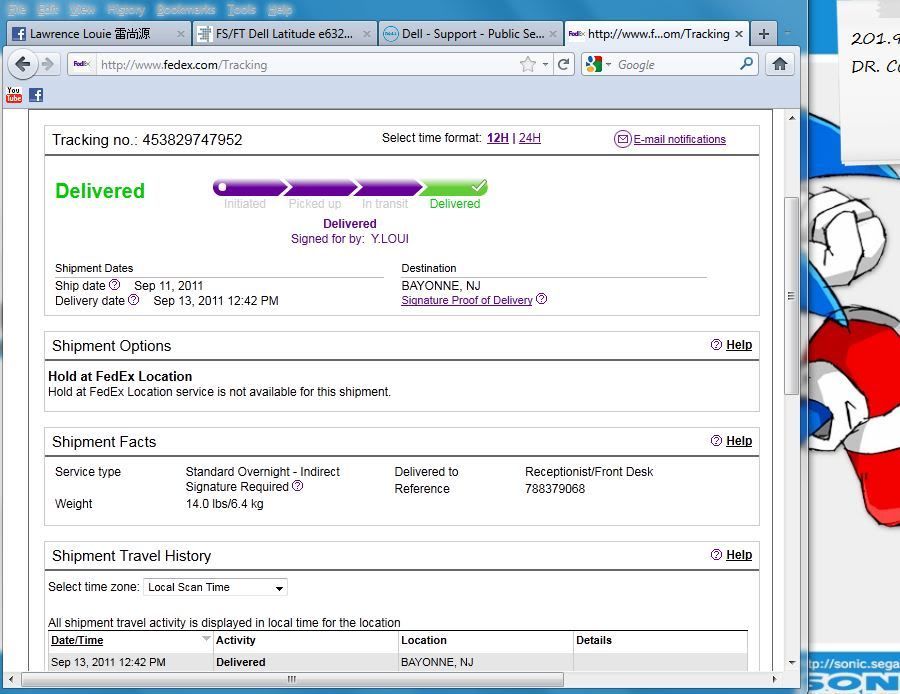900x694 pixels.
Task: Open the Bookmarks menu
Action: point(185,9)
